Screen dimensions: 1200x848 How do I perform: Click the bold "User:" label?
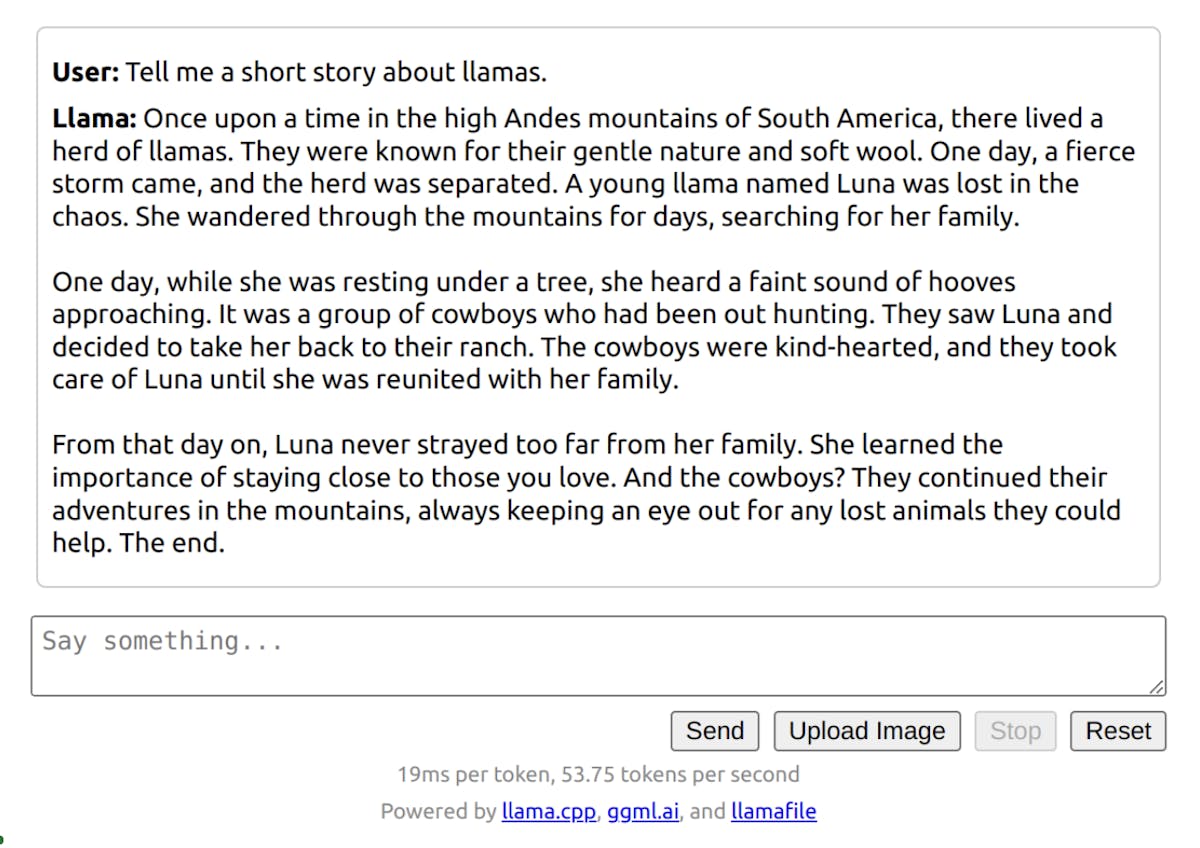tap(86, 72)
